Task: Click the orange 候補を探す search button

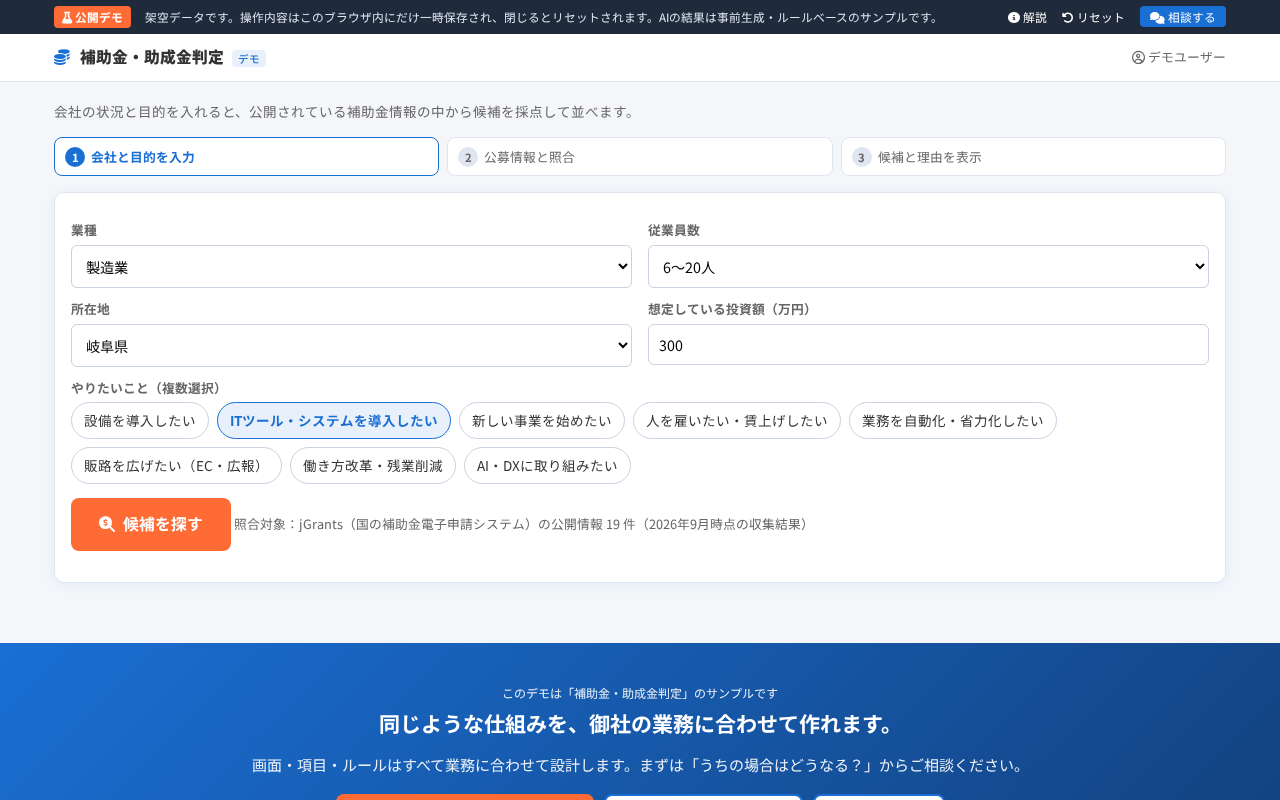Action: pos(151,524)
